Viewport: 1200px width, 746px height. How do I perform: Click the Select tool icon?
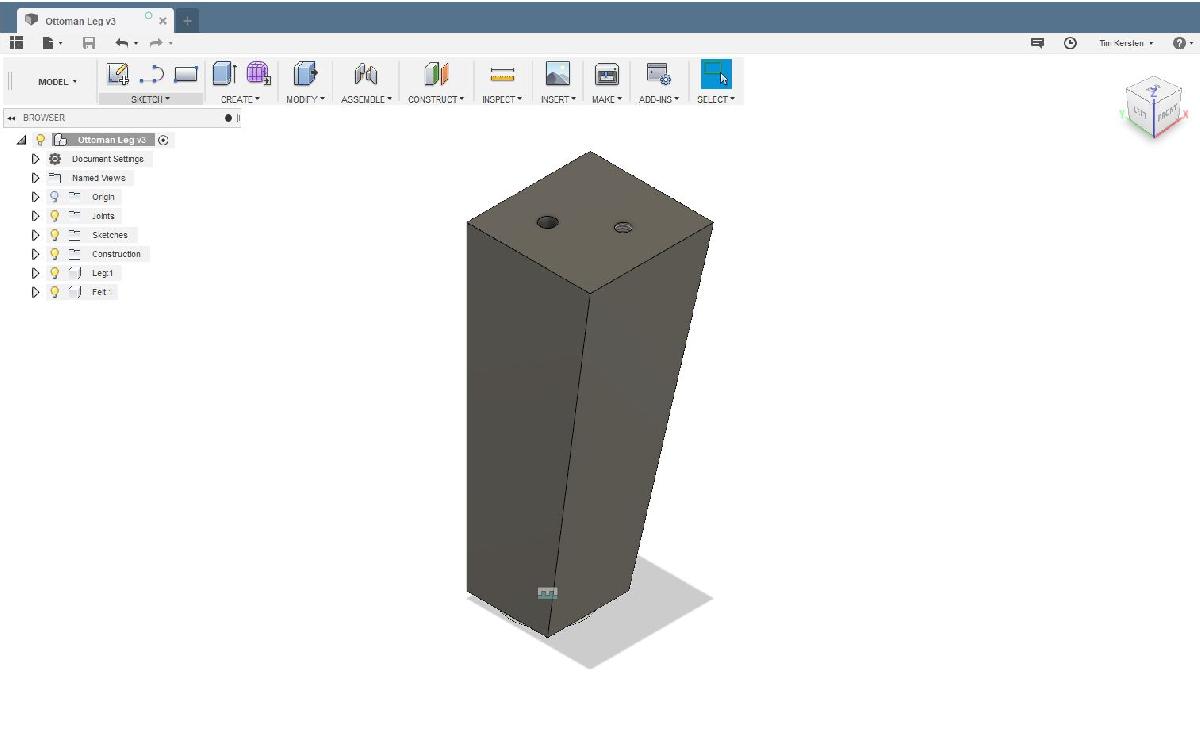click(x=716, y=74)
